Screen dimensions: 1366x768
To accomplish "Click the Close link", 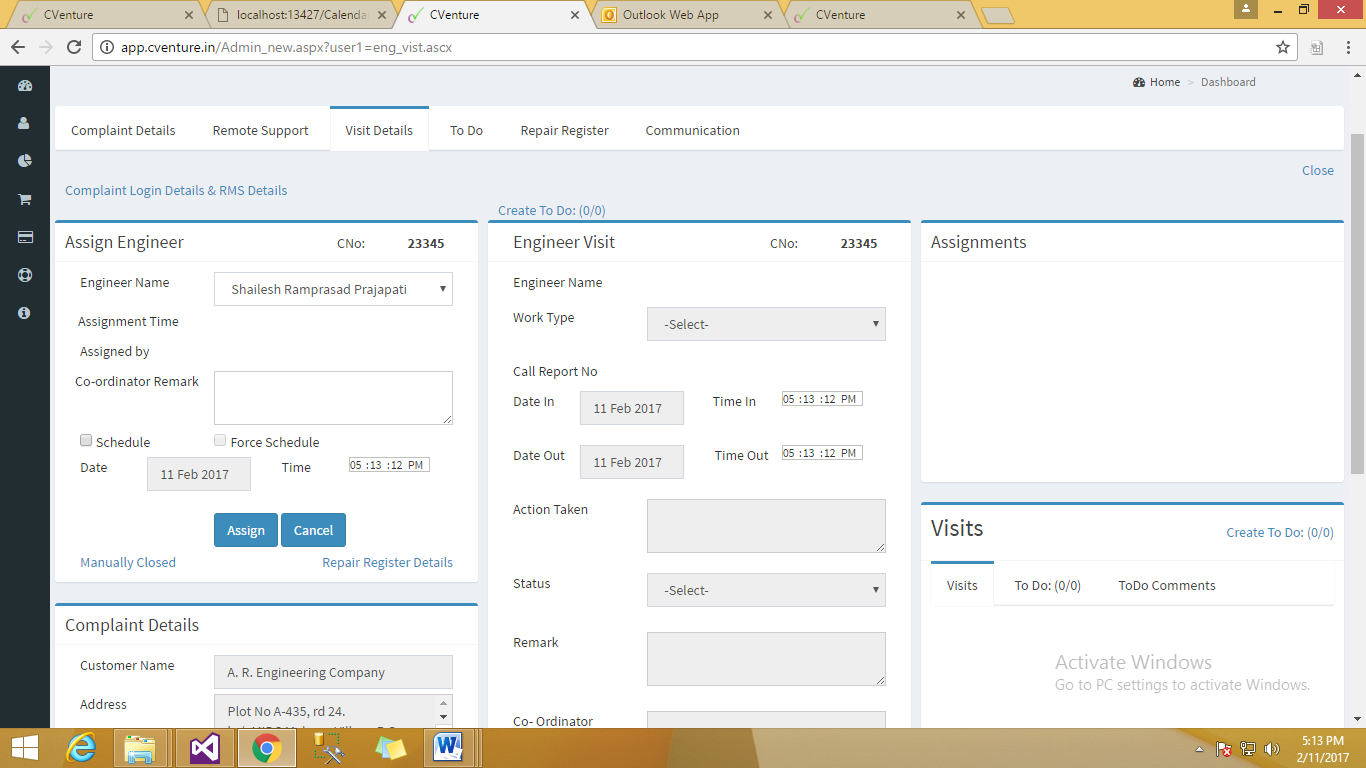I will (1318, 170).
